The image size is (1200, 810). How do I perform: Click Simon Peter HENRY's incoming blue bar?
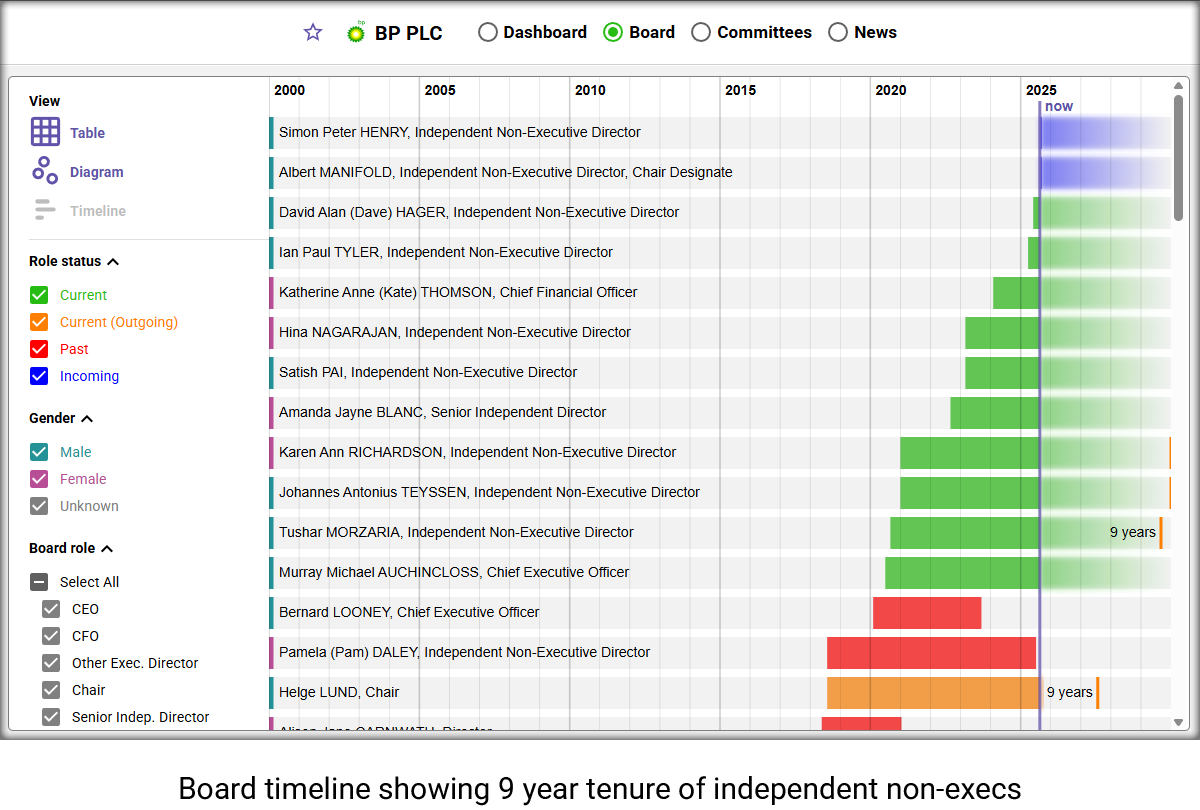pyautogui.click(x=1104, y=132)
